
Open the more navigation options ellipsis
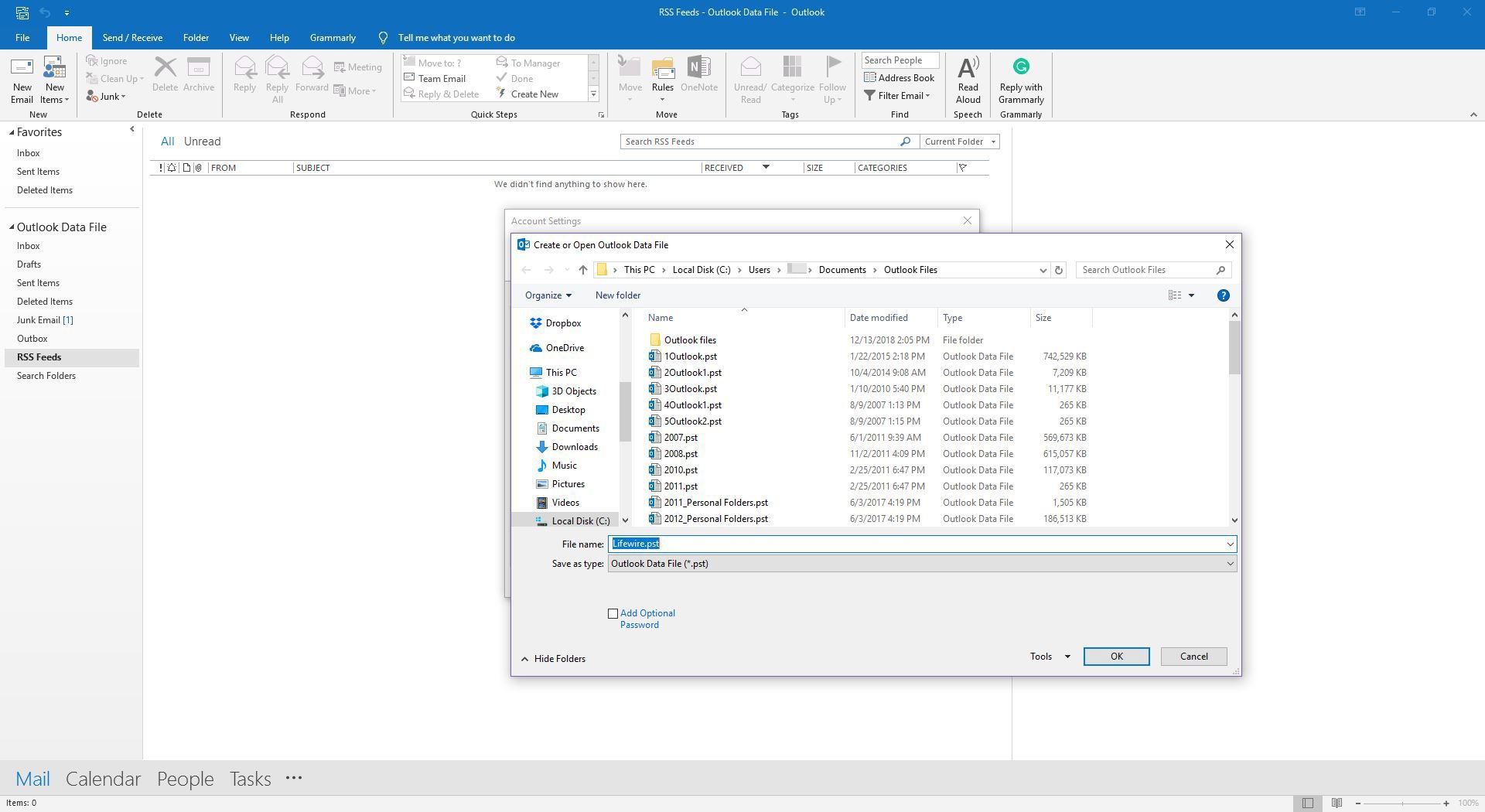[294, 778]
